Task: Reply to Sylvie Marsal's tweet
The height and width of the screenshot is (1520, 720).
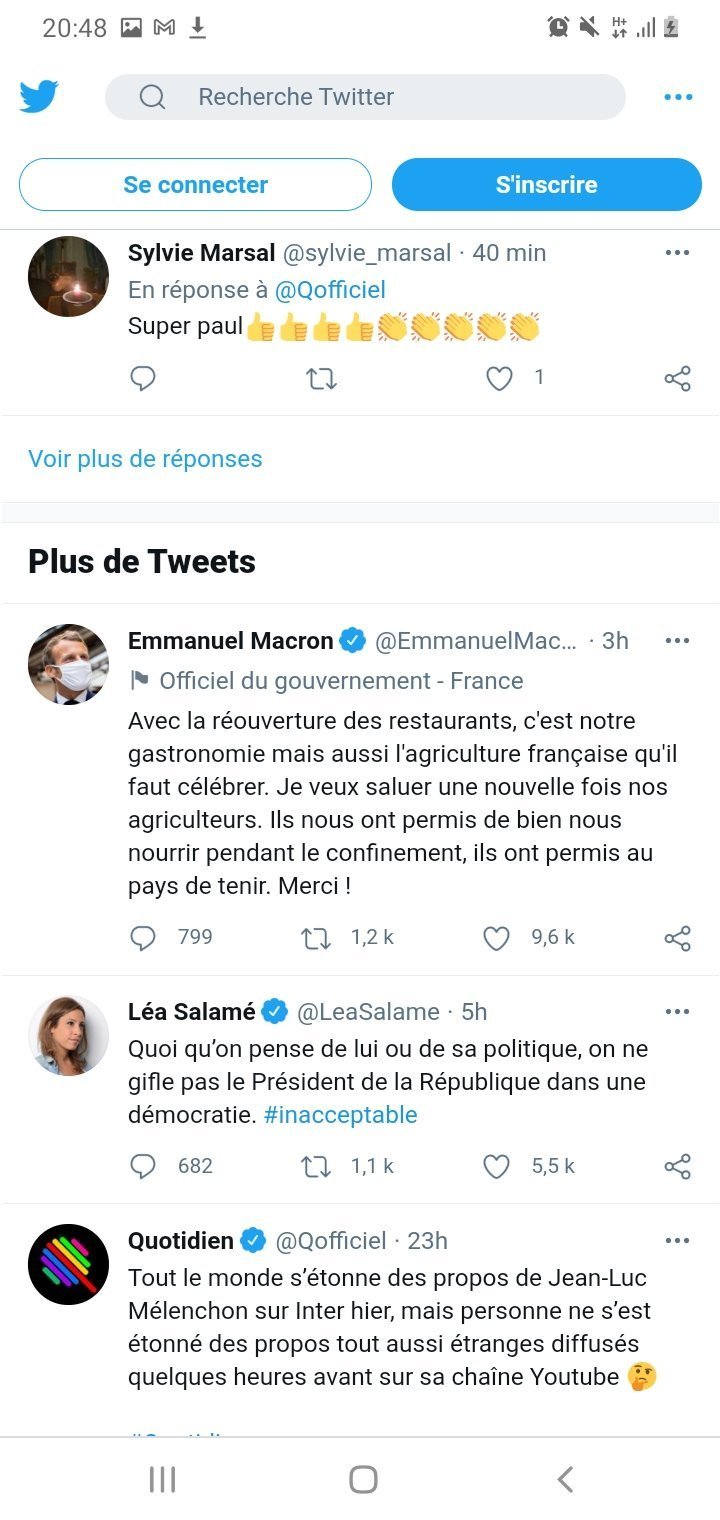Action: click(x=143, y=378)
